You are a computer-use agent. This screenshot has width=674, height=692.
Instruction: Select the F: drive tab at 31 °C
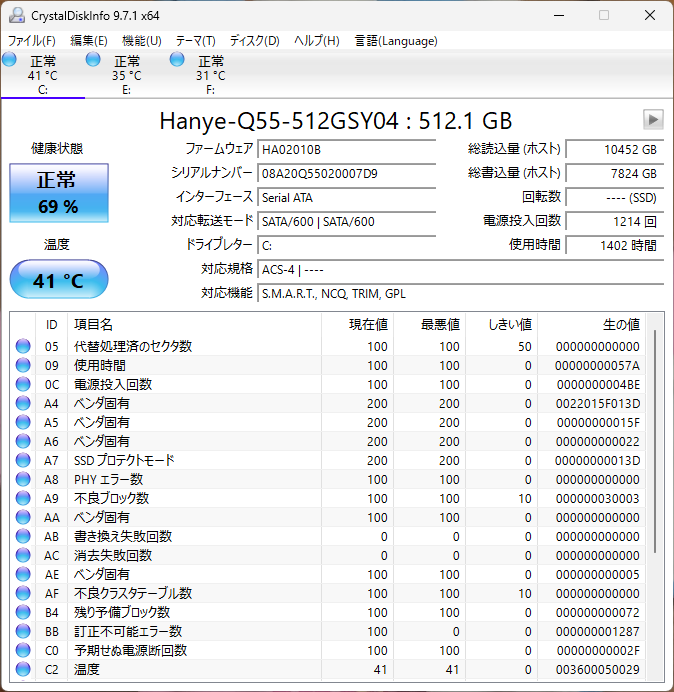211,74
